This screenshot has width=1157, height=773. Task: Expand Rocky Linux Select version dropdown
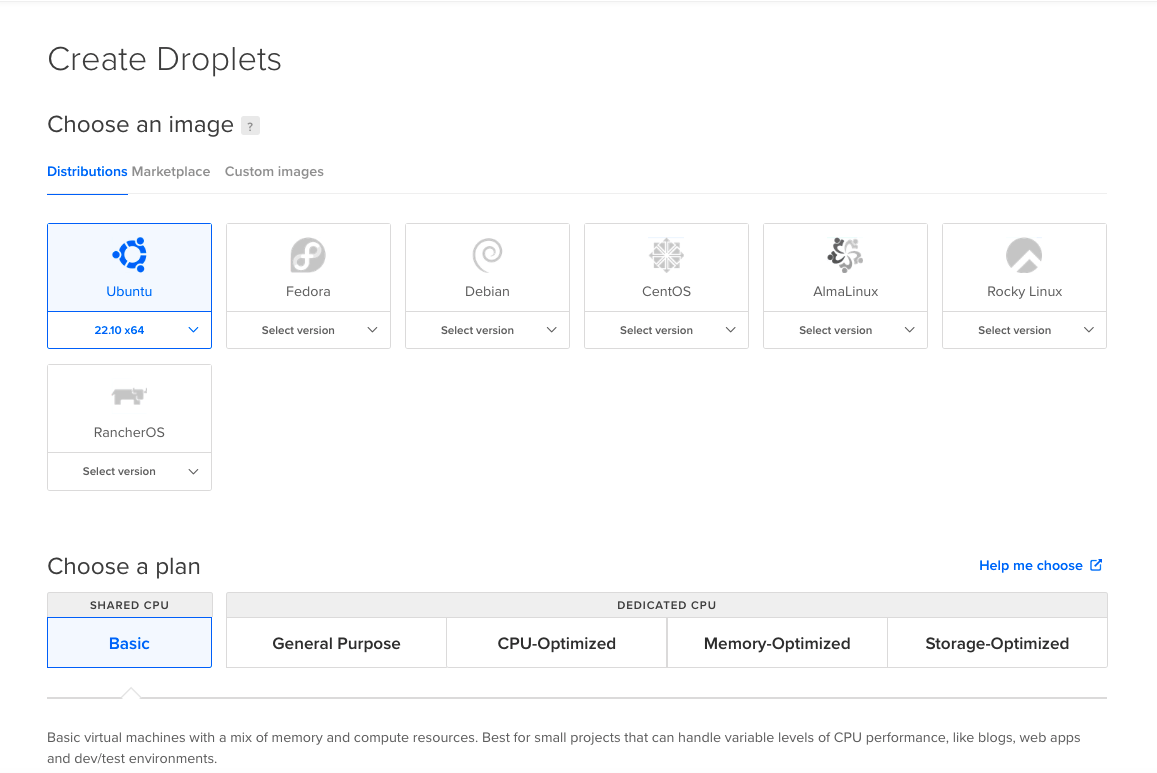click(x=1024, y=330)
